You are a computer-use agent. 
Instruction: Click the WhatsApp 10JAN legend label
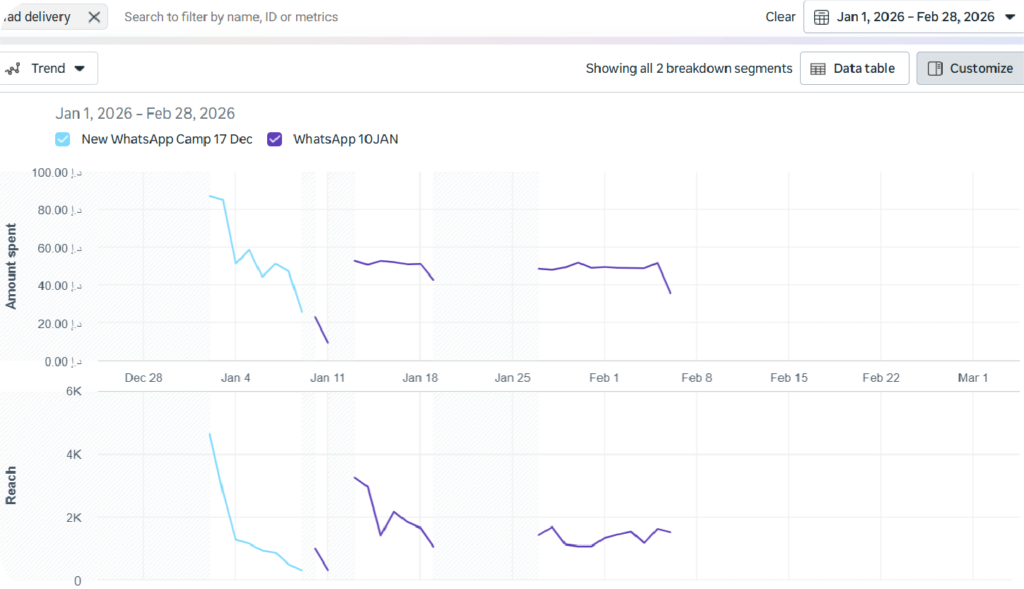point(345,140)
